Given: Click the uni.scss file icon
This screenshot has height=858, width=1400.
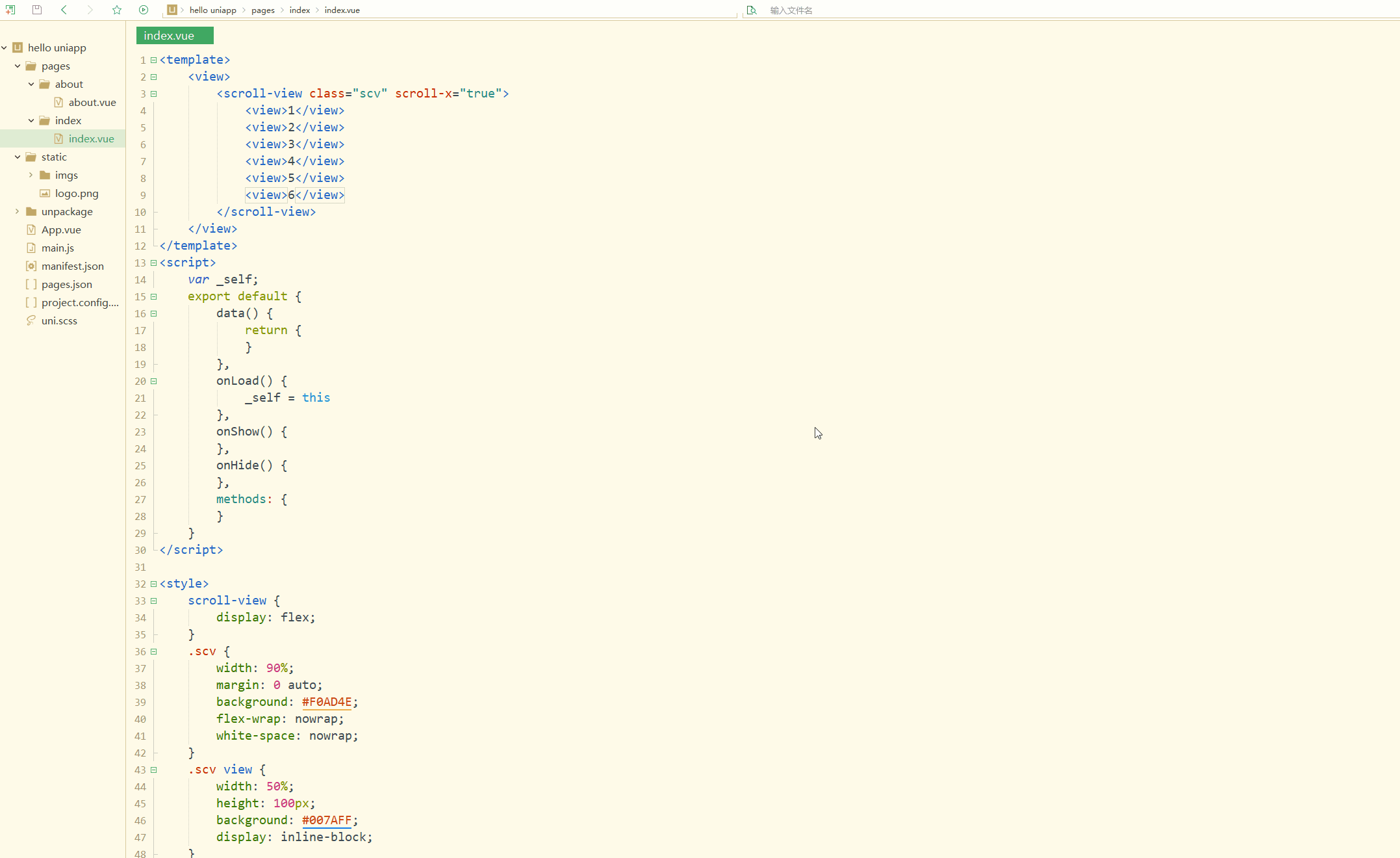Looking at the screenshot, I should click(x=30, y=320).
